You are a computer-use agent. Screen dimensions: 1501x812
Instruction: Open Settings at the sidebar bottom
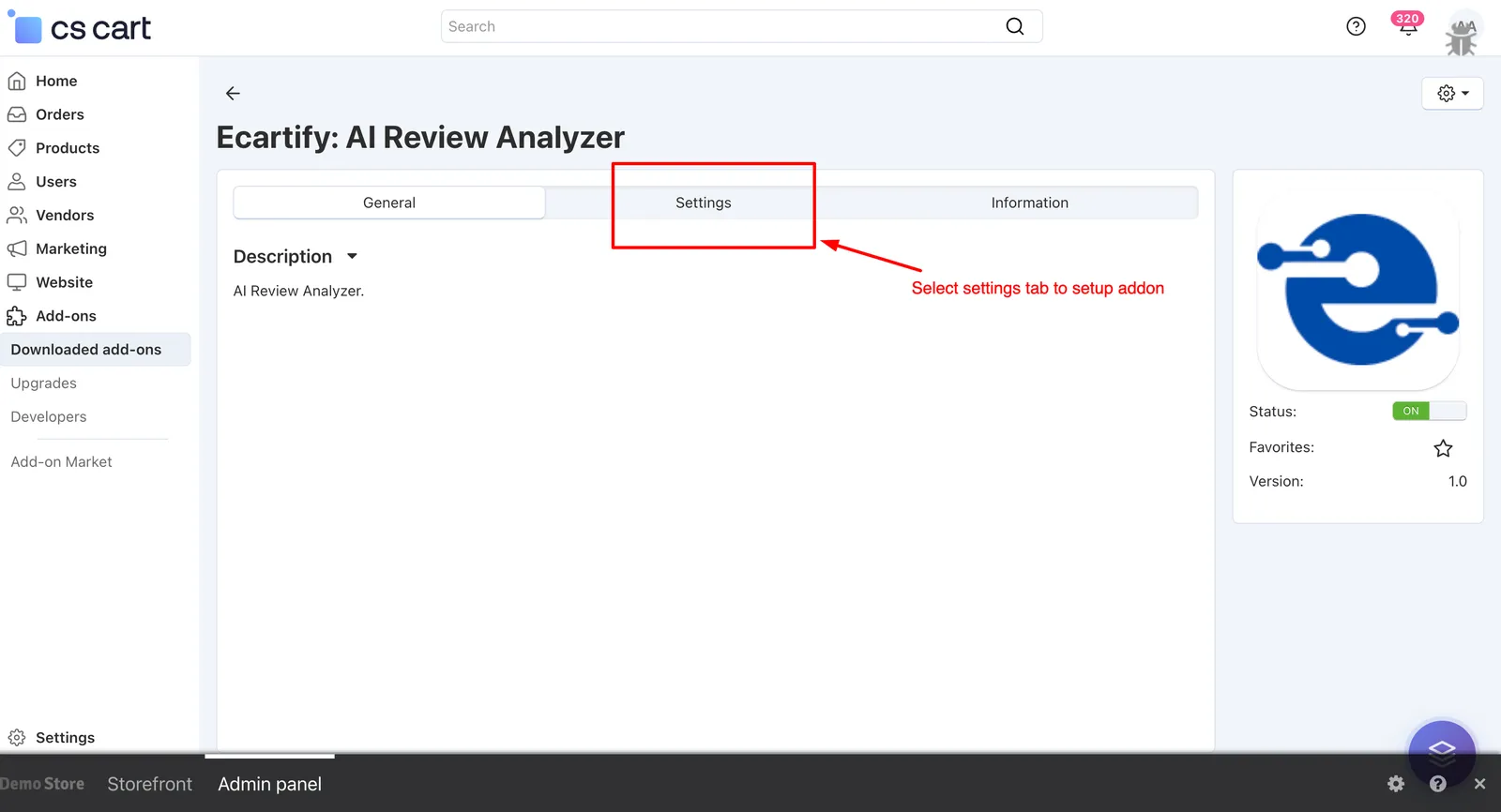click(x=65, y=738)
